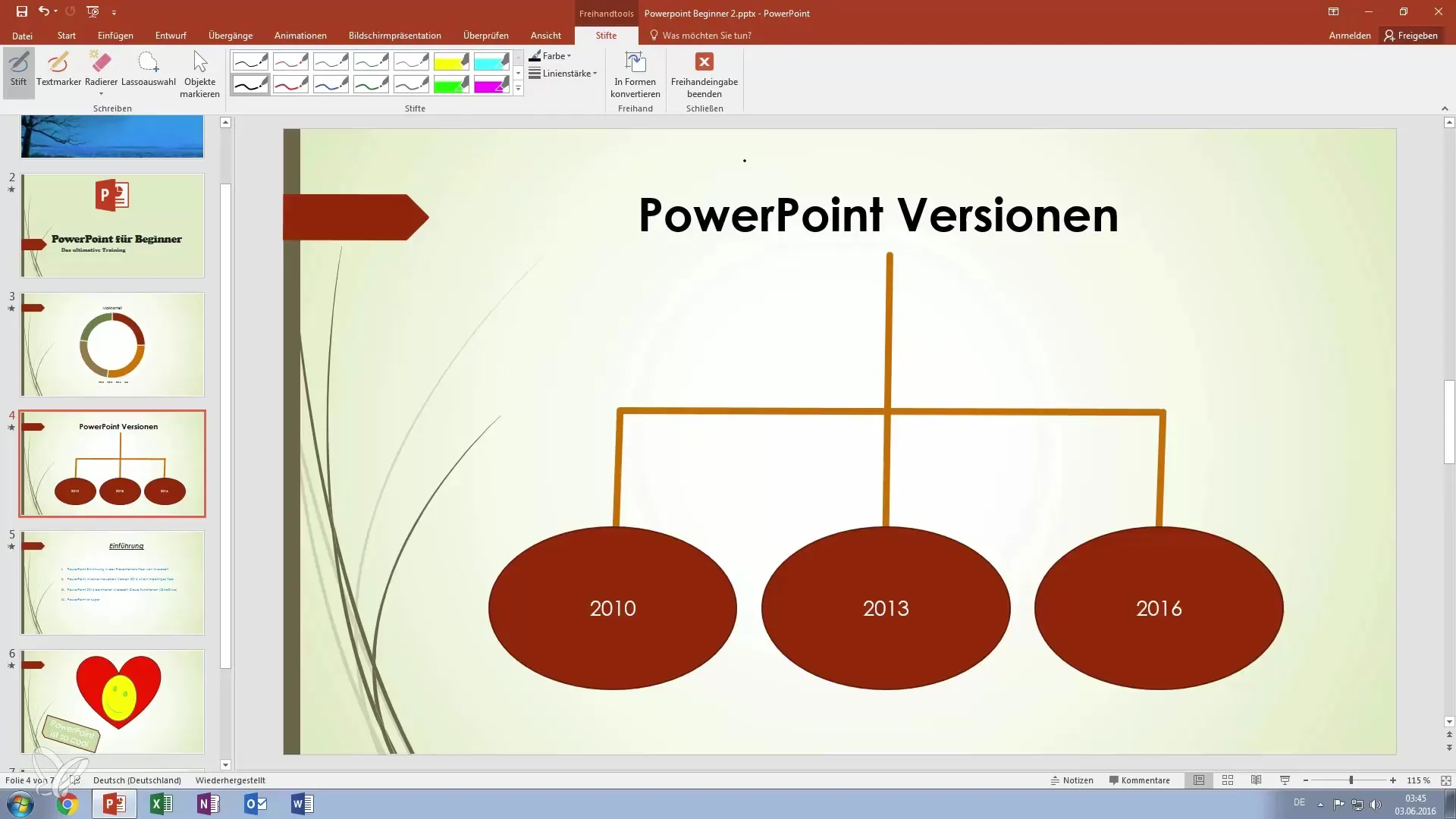The height and width of the screenshot is (819, 1456).
Task: Select the thick red pen preset in bottom row
Action: 290,84
